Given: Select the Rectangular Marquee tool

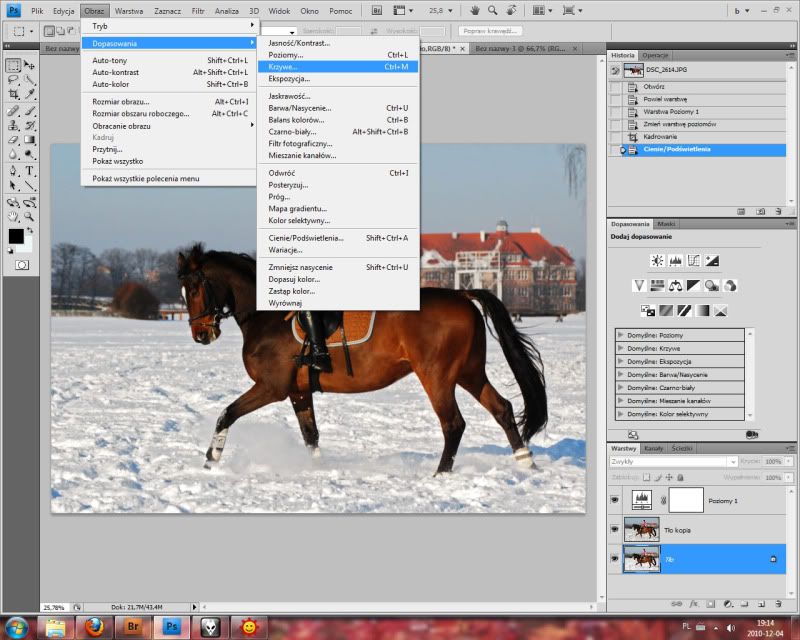Looking at the screenshot, I should pos(12,66).
